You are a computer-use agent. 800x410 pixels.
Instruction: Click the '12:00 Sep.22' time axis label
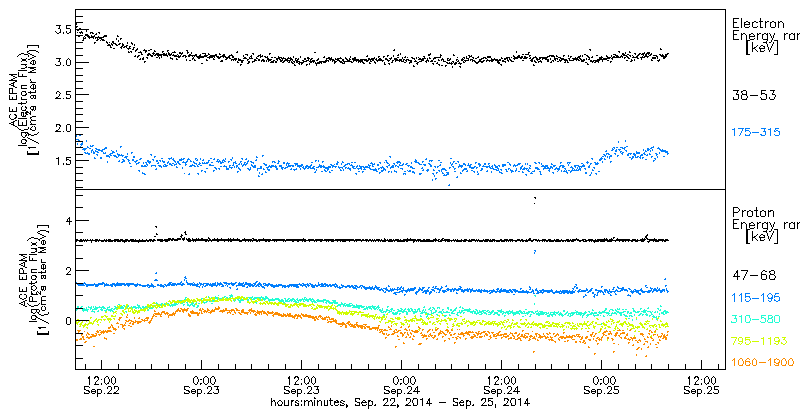[x=102, y=386]
